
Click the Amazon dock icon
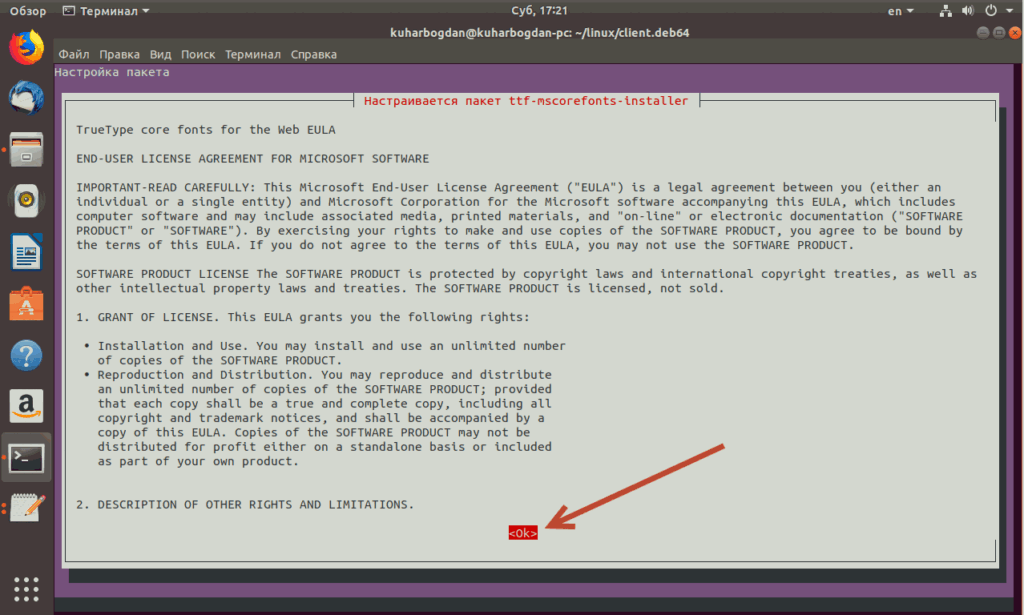click(27, 406)
